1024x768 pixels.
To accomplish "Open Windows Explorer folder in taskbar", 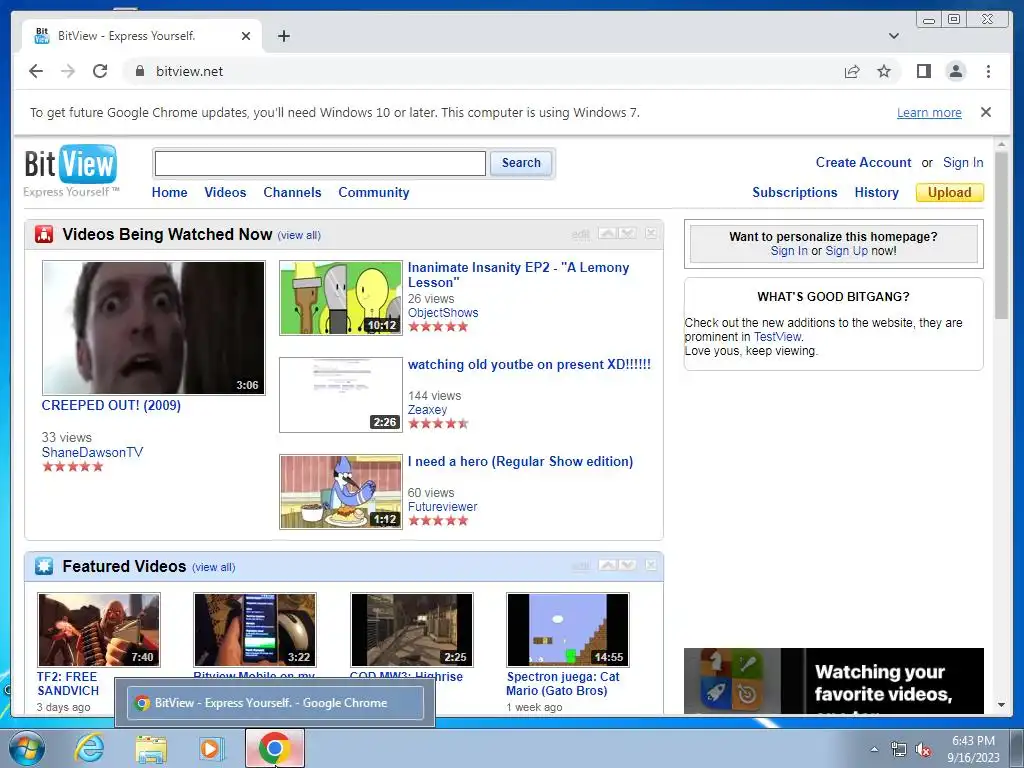I will 151,749.
